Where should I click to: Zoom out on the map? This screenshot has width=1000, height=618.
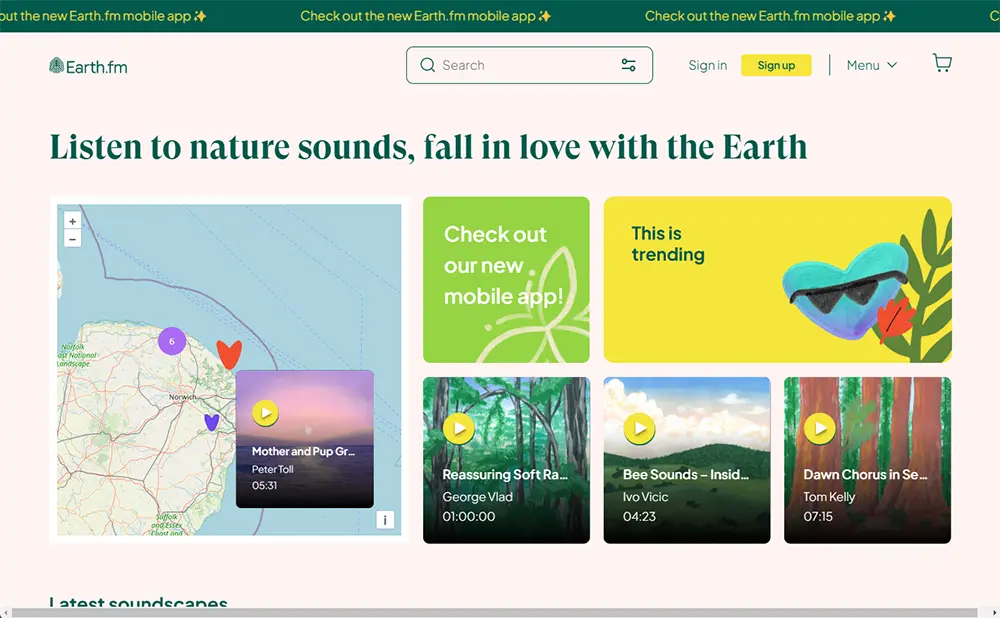(x=72, y=239)
